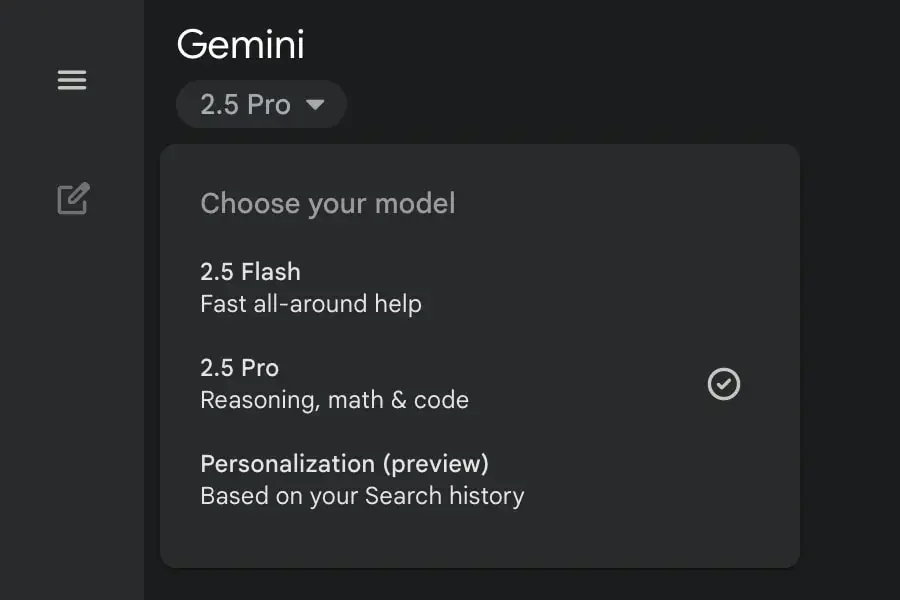Start a new chat with the compose icon
Image resolution: width=900 pixels, height=600 pixels.
(x=73, y=199)
